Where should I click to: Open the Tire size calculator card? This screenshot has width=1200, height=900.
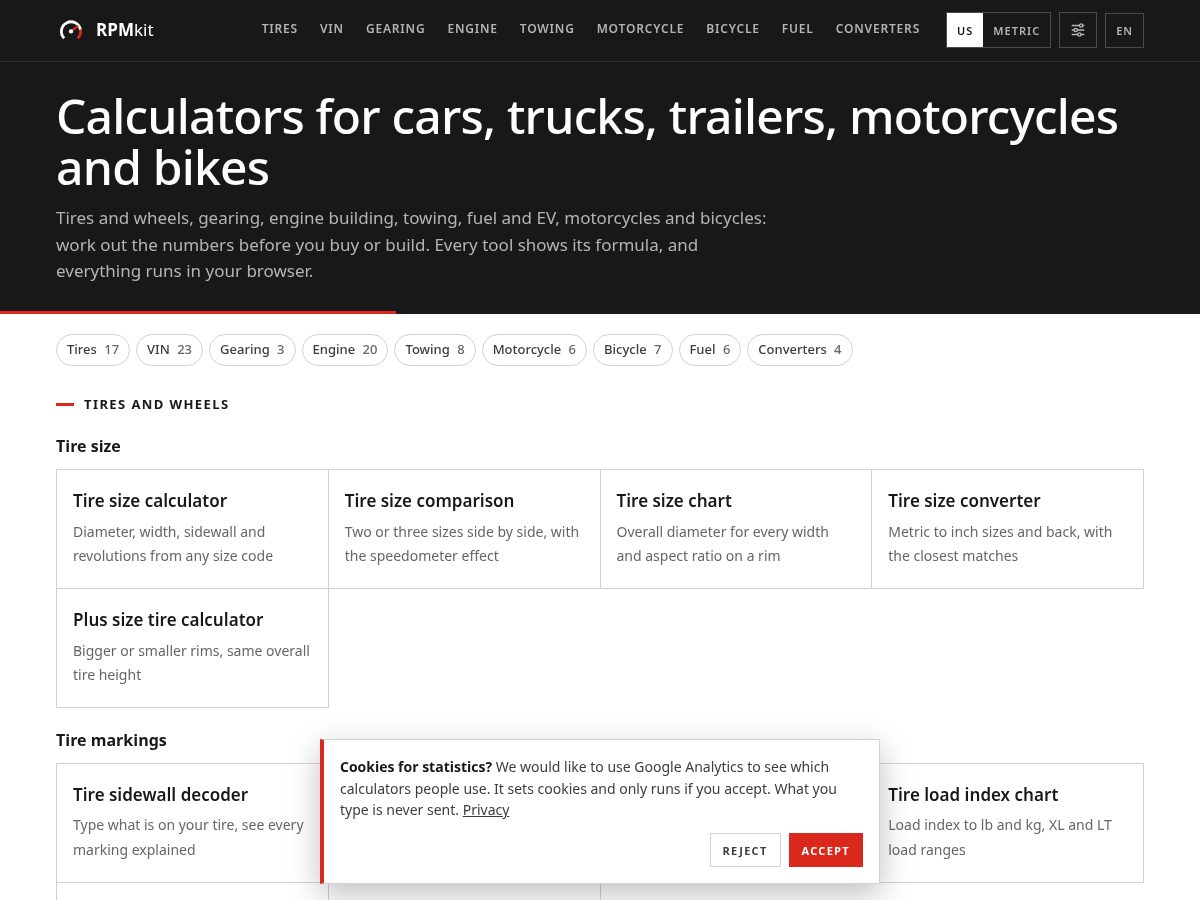pos(192,529)
